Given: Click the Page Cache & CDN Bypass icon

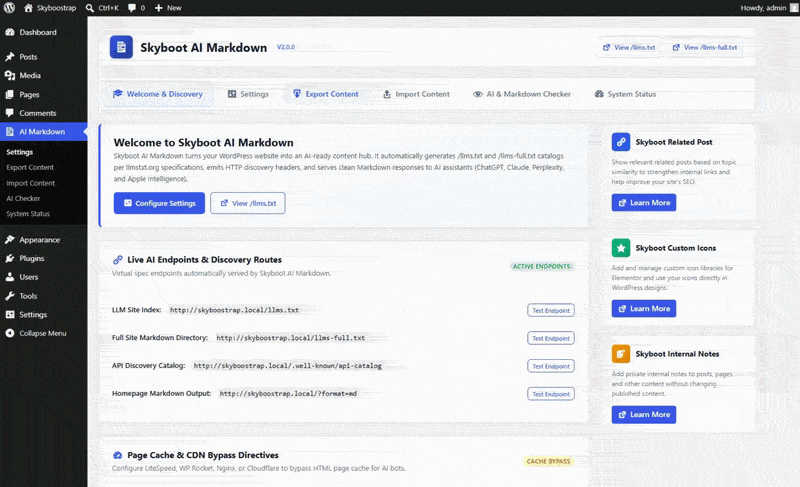Looking at the screenshot, I should click(x=117, y=455).
